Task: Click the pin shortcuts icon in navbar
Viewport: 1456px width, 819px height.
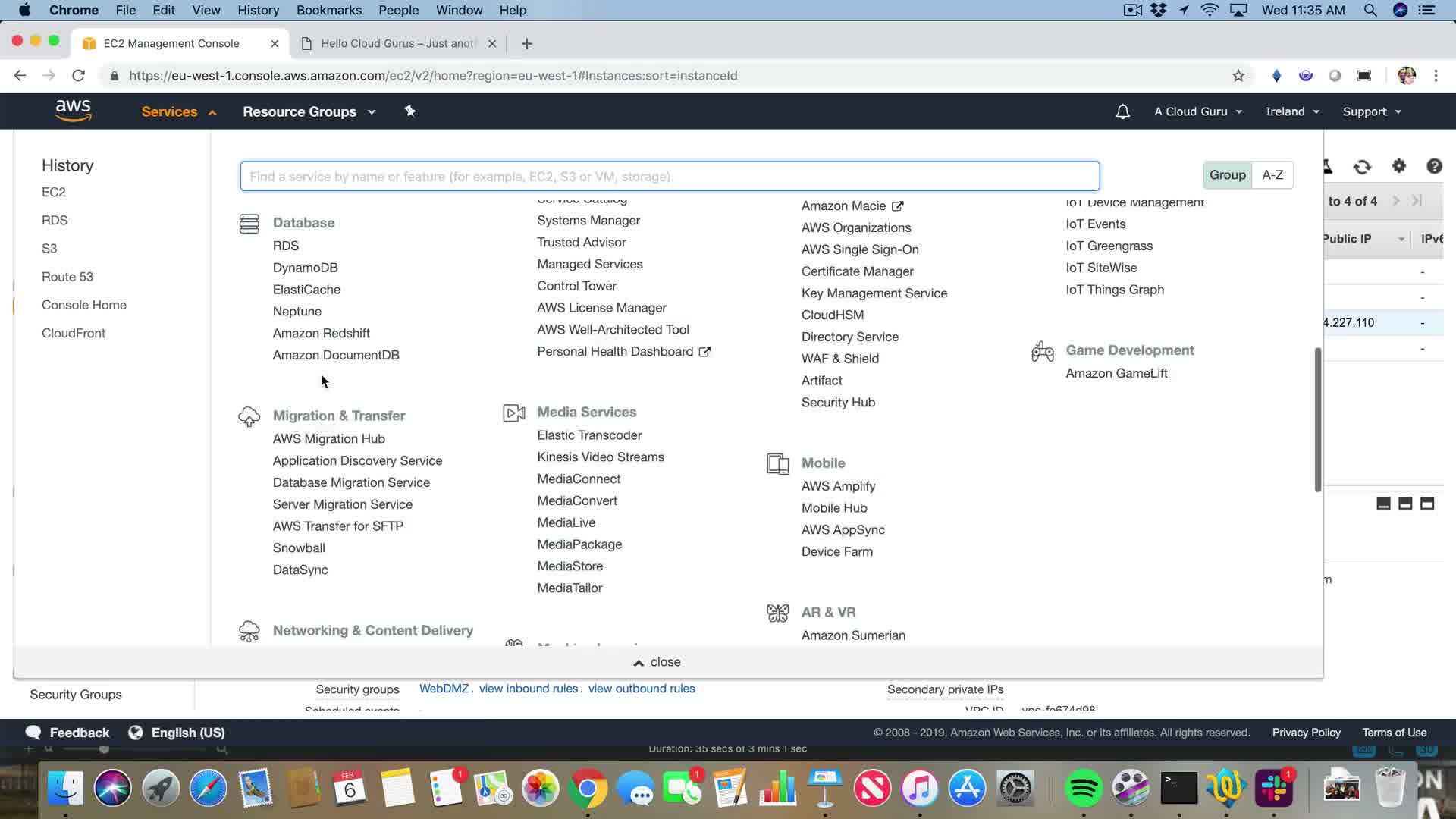Action: (409, 111)
